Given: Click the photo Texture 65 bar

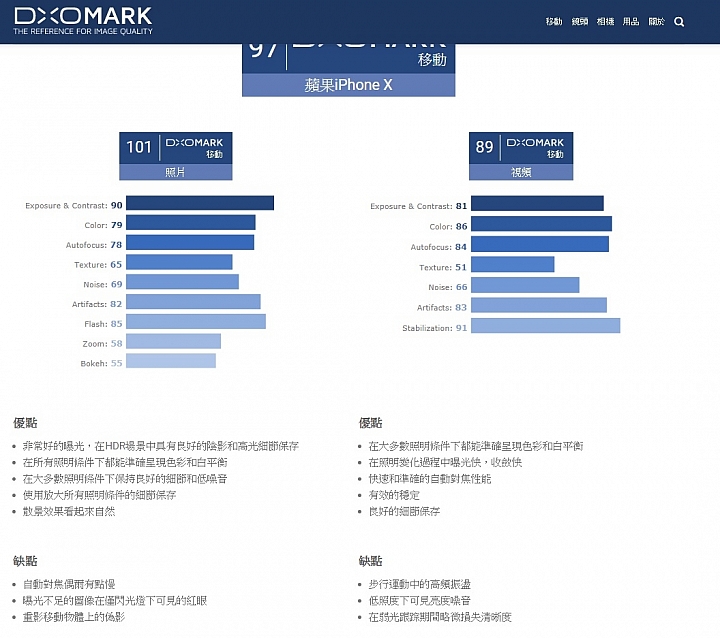Looking at the screenshot, I should pyautogui.click(x=179, y=262).
